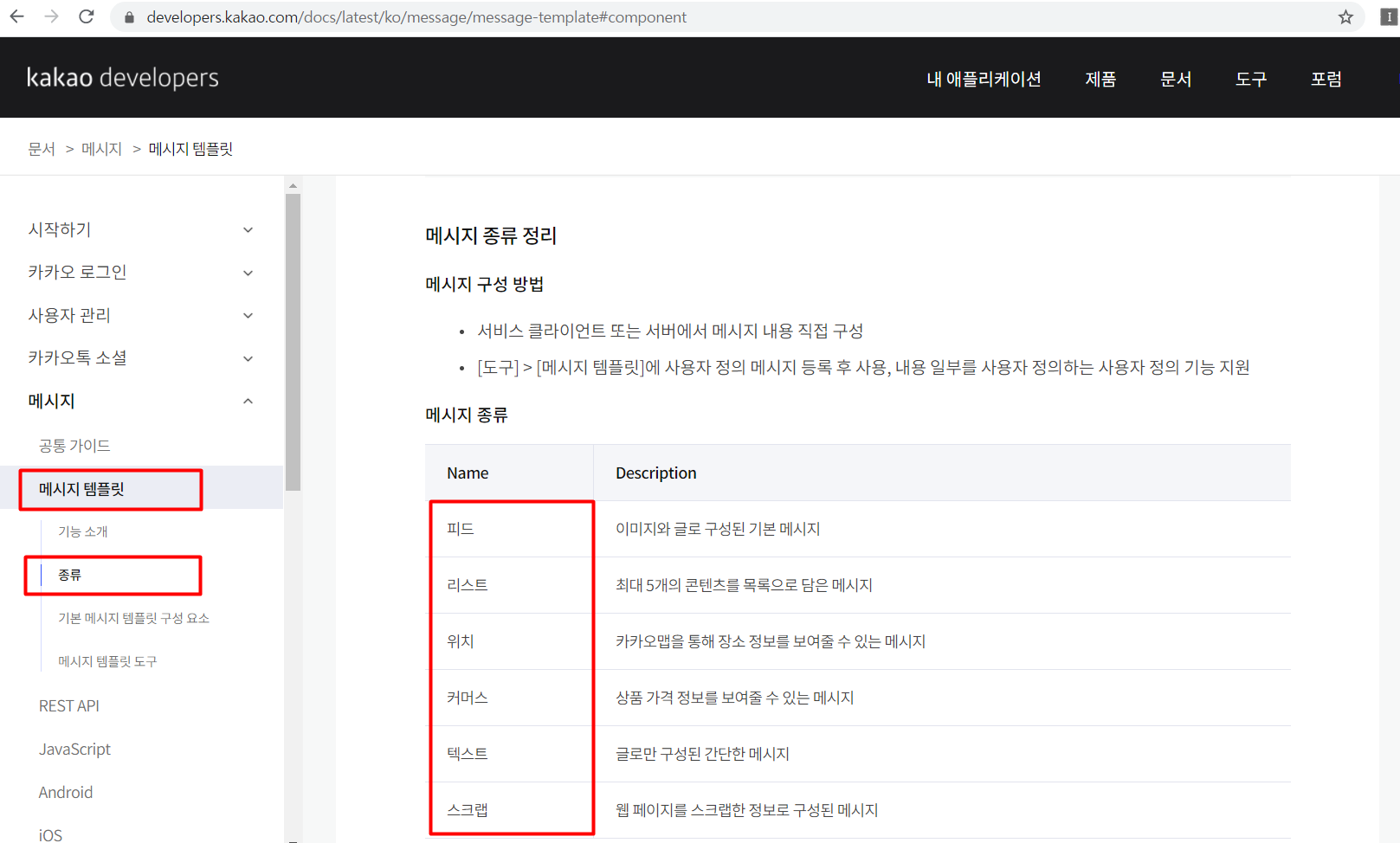Image resolution: width=1400 pixels, height=843 pixels.
Task: Click description 웹 페이지를 스크랩한 정보로 구성된 메시지
Action: click(747, 810)
